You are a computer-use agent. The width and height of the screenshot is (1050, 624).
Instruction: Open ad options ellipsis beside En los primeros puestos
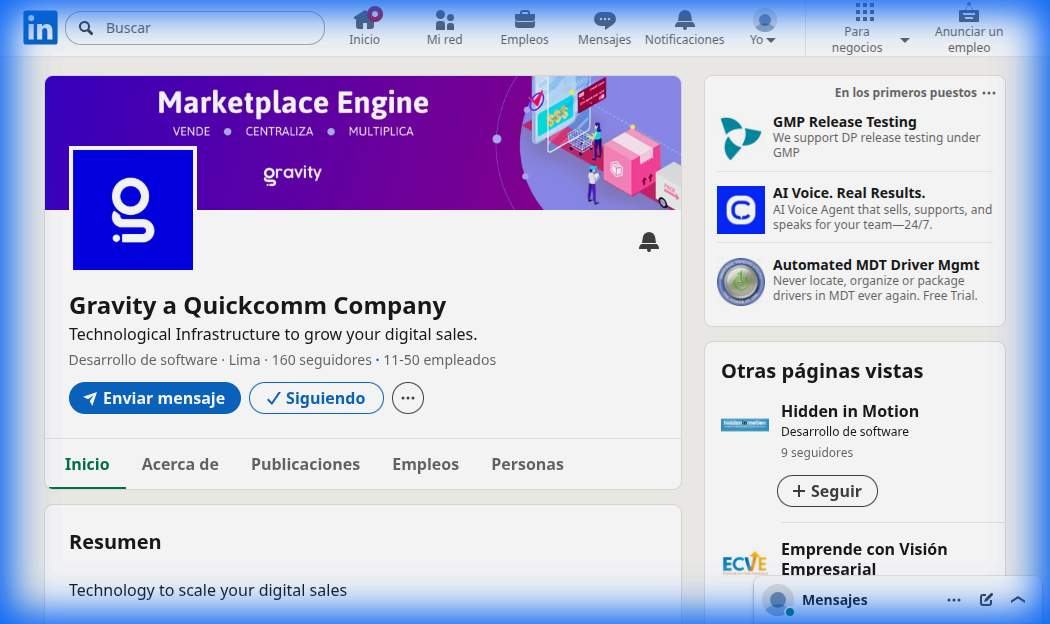pos(989,93)
